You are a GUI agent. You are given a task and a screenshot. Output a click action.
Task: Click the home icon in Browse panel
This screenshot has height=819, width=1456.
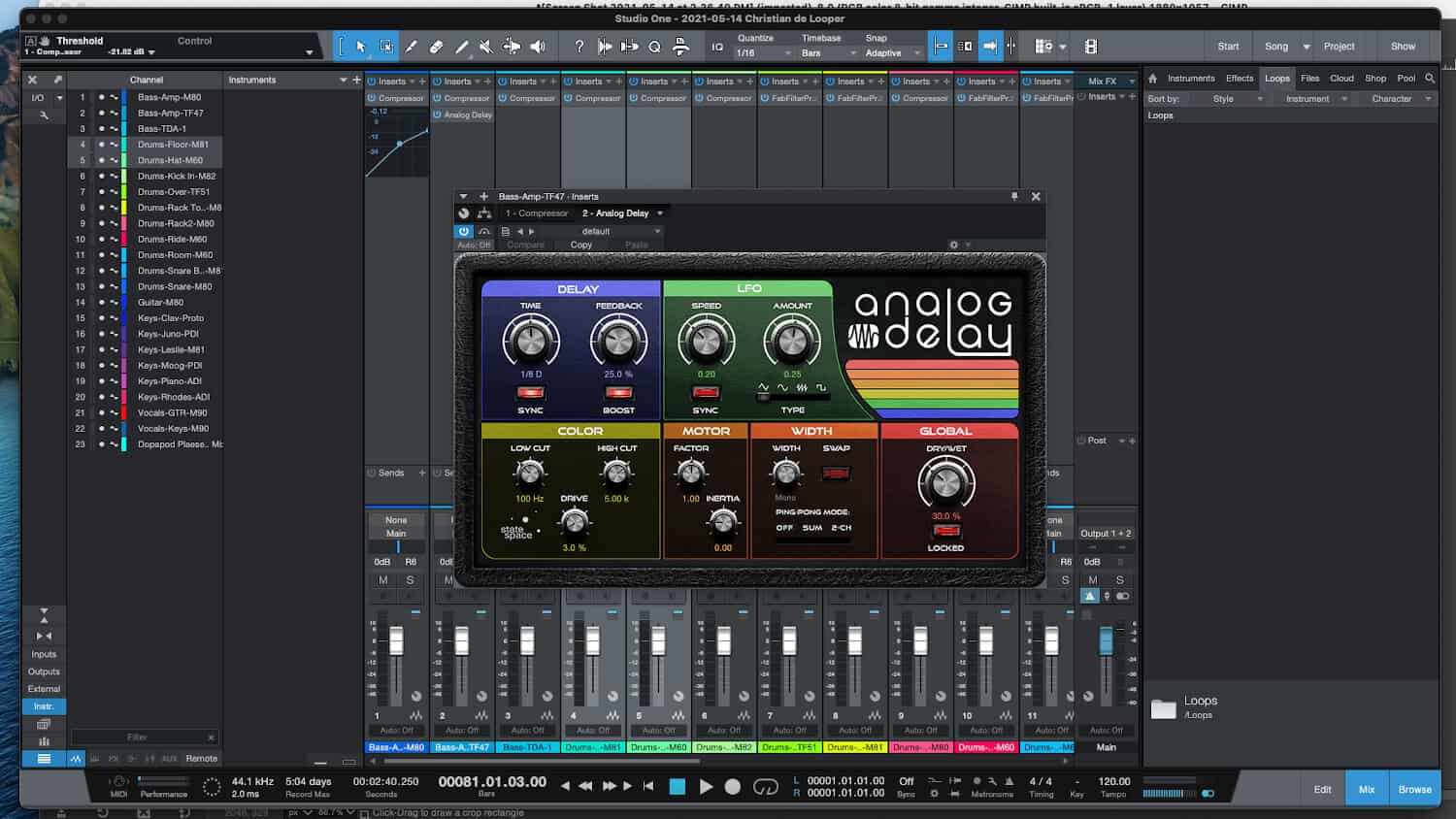coord(1152,79)
